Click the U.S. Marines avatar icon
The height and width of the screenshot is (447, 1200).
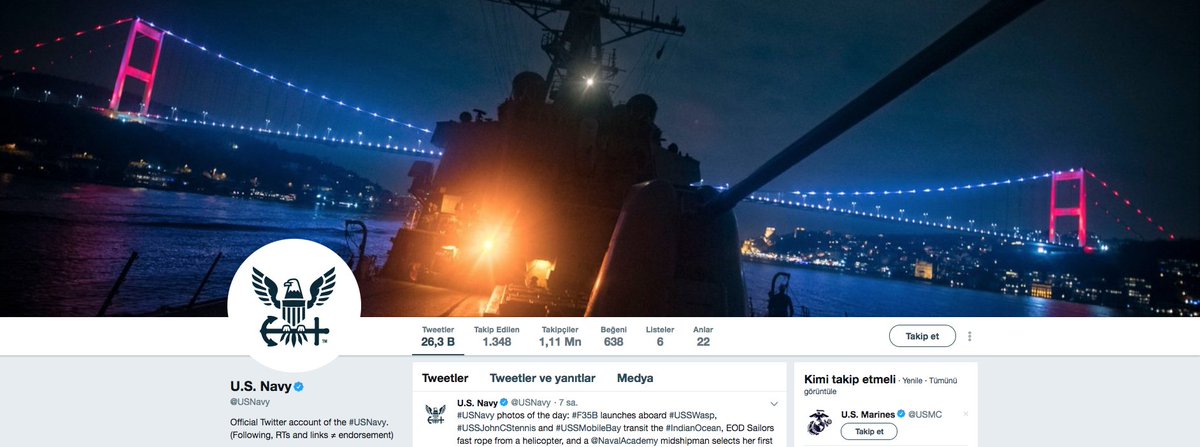(819, 422)
